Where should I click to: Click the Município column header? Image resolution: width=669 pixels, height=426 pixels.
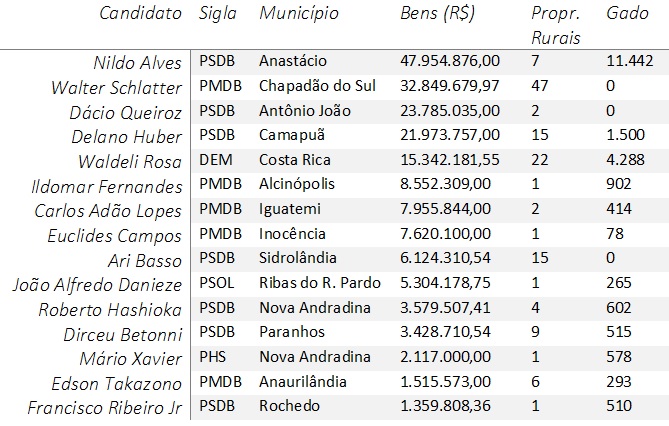click(x=299, y=14)
